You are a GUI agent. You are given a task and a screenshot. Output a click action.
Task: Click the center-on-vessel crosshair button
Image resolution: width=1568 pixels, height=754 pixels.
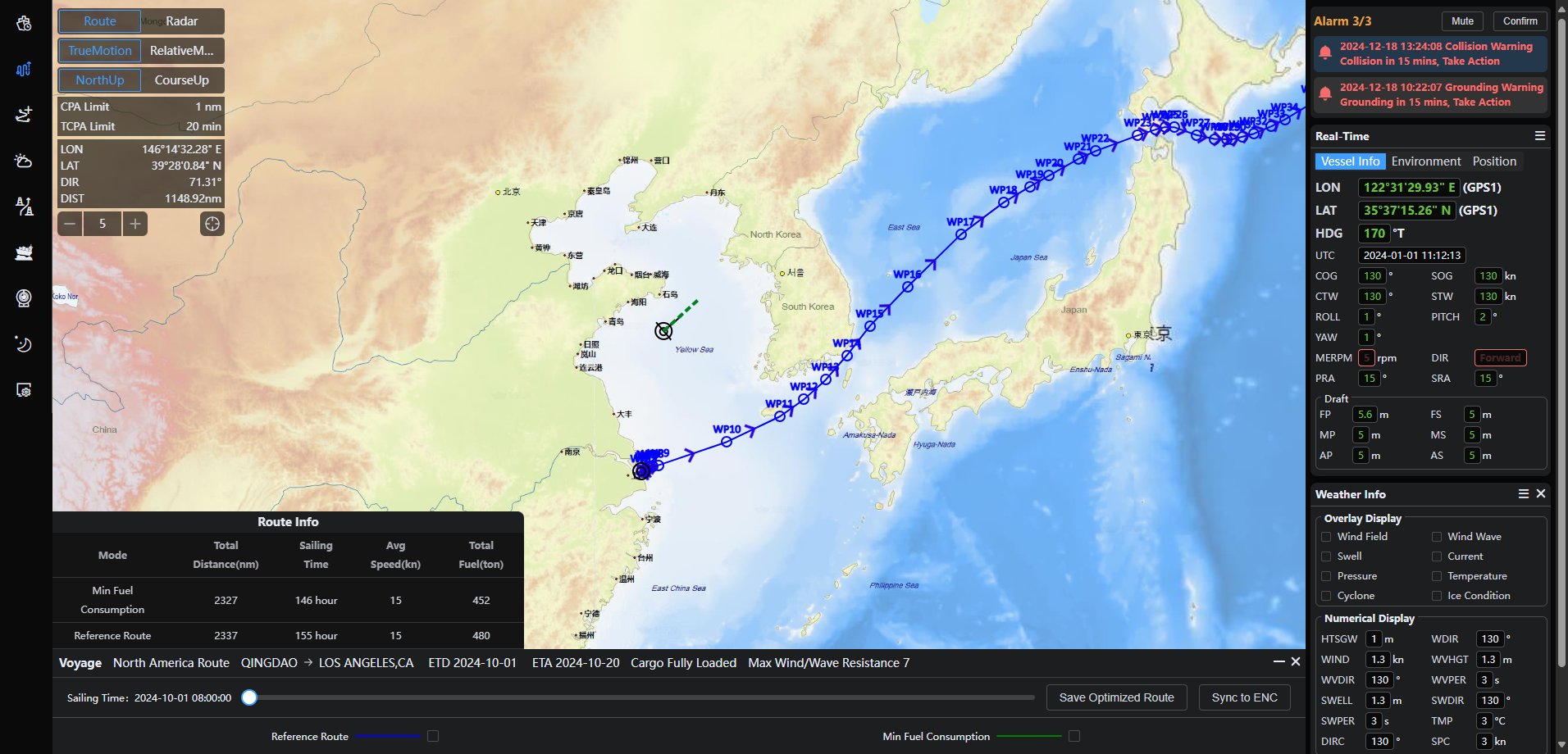(212, 224)
